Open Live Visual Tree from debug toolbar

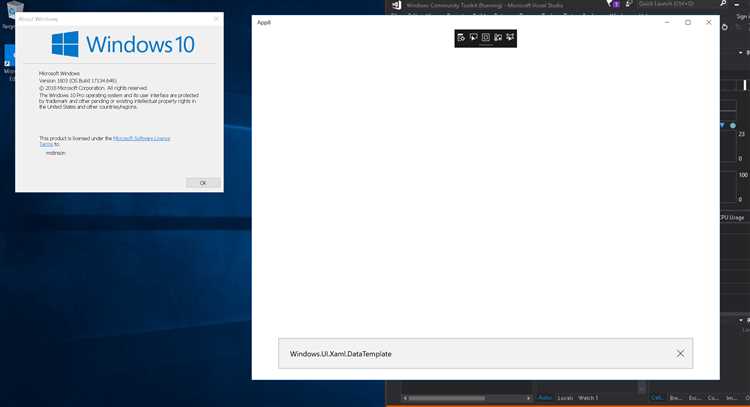(461, 37)
